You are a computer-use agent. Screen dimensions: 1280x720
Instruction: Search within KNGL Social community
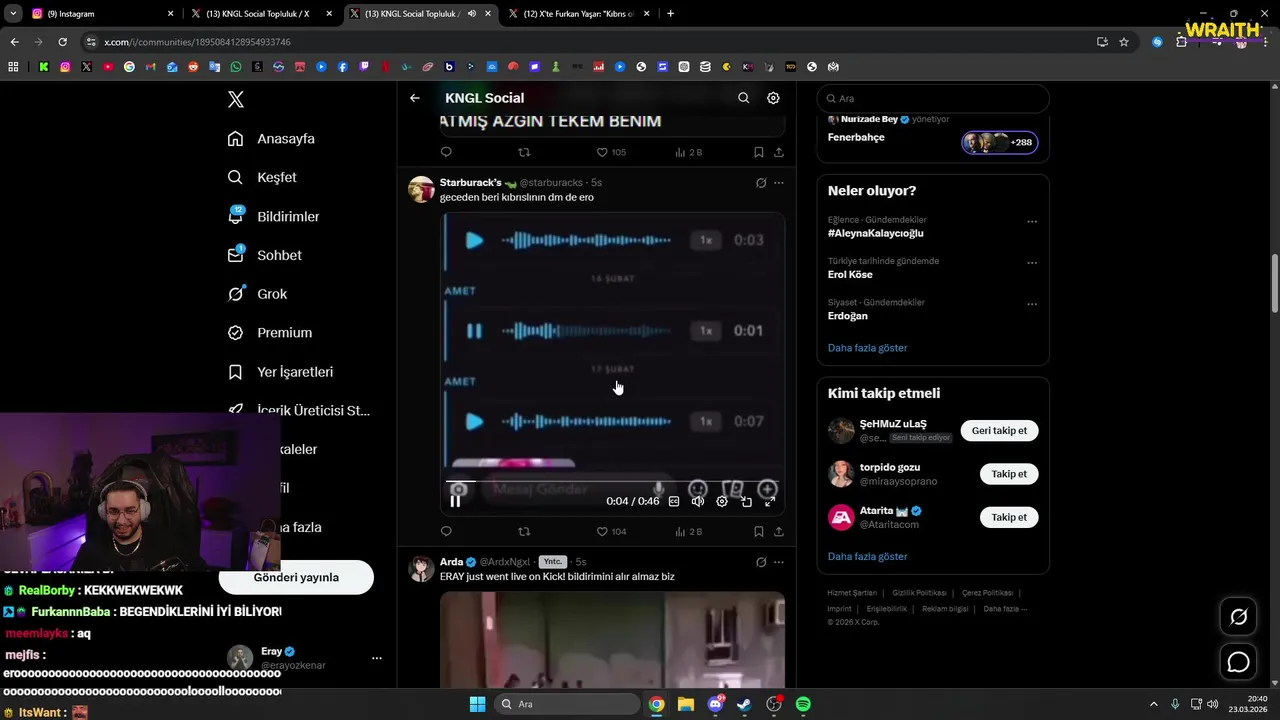[743, 98]
